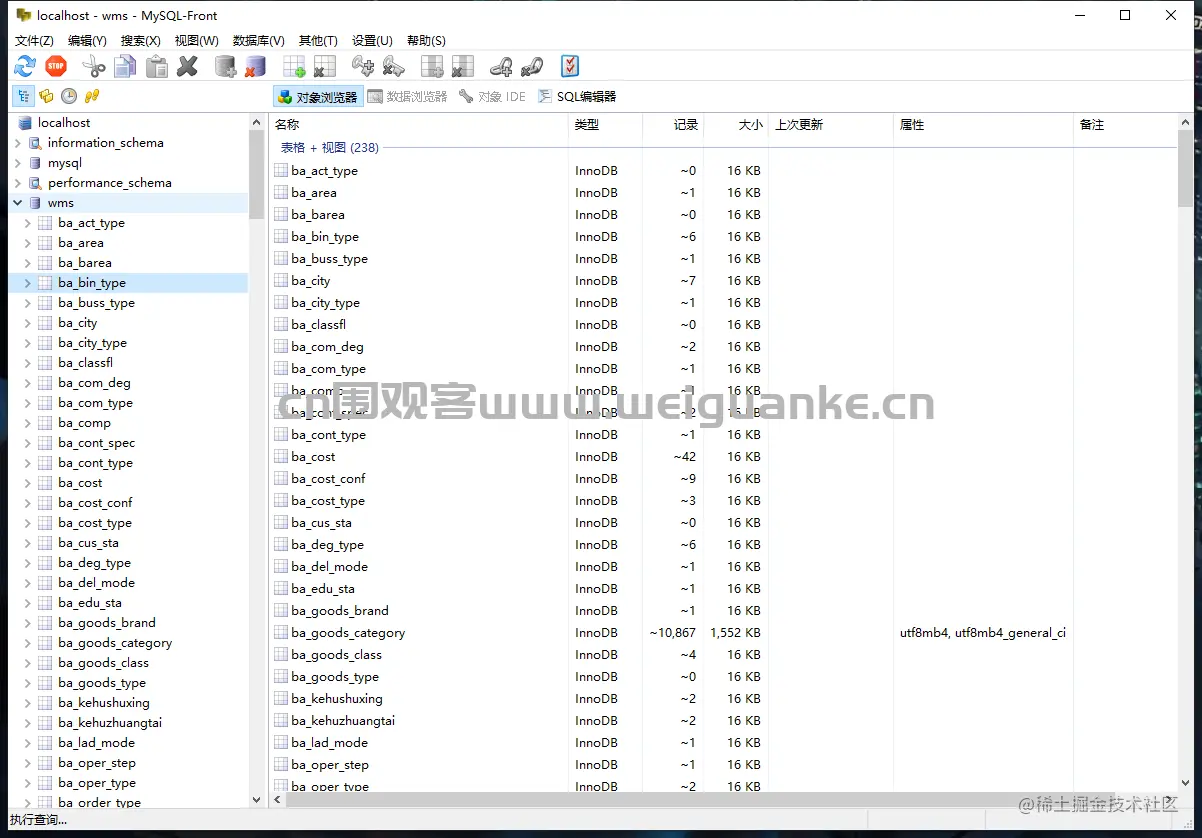Click the Delete Foreign Key chain icon
This screenshot has width=1202, height=838.
pos(531,66)
